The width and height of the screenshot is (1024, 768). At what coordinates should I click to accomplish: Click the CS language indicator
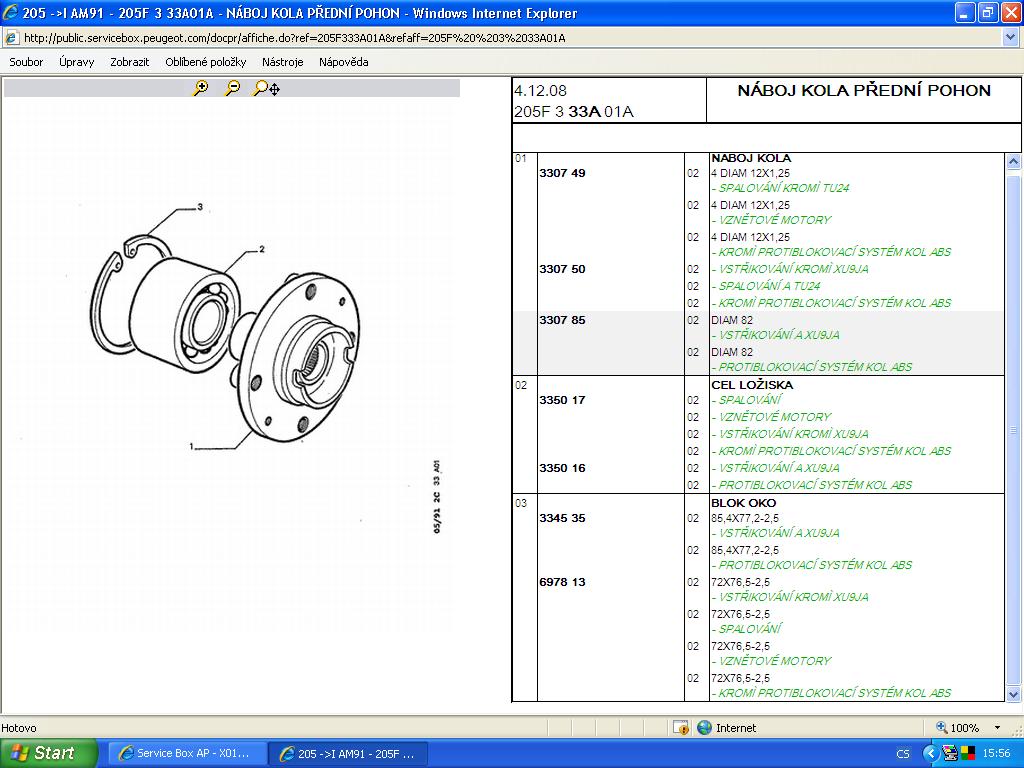pyautogui.click(x=903, y=753)
